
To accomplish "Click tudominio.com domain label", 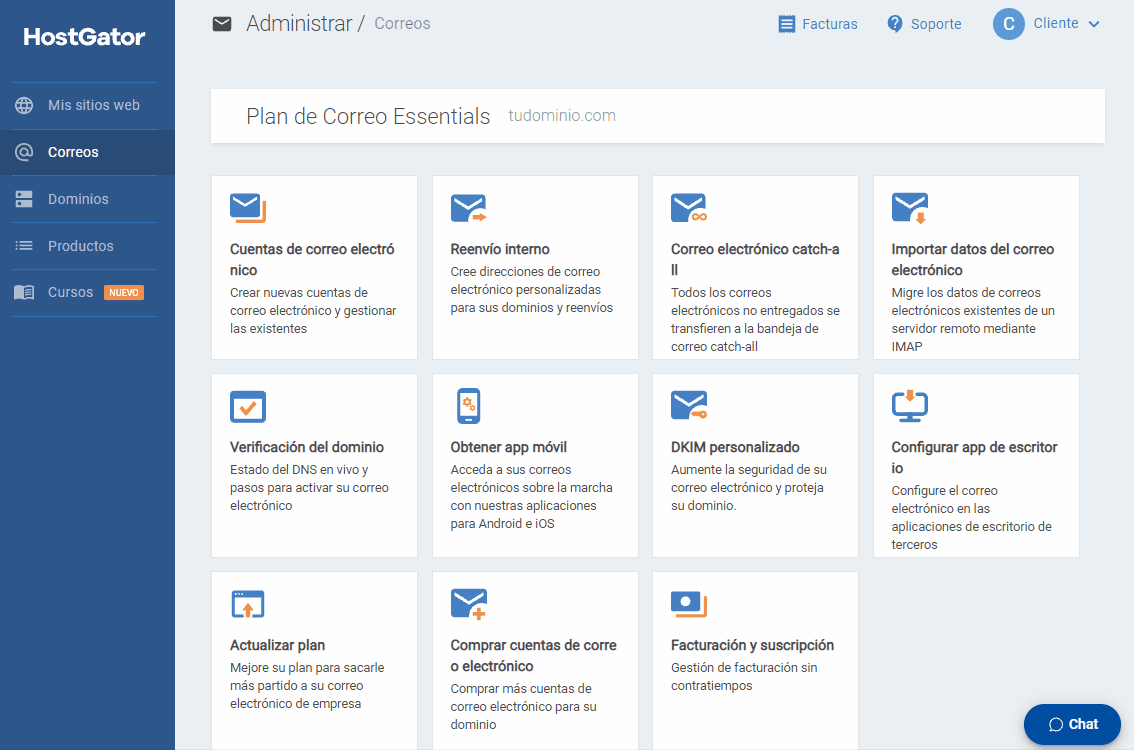I will (562, 116).
